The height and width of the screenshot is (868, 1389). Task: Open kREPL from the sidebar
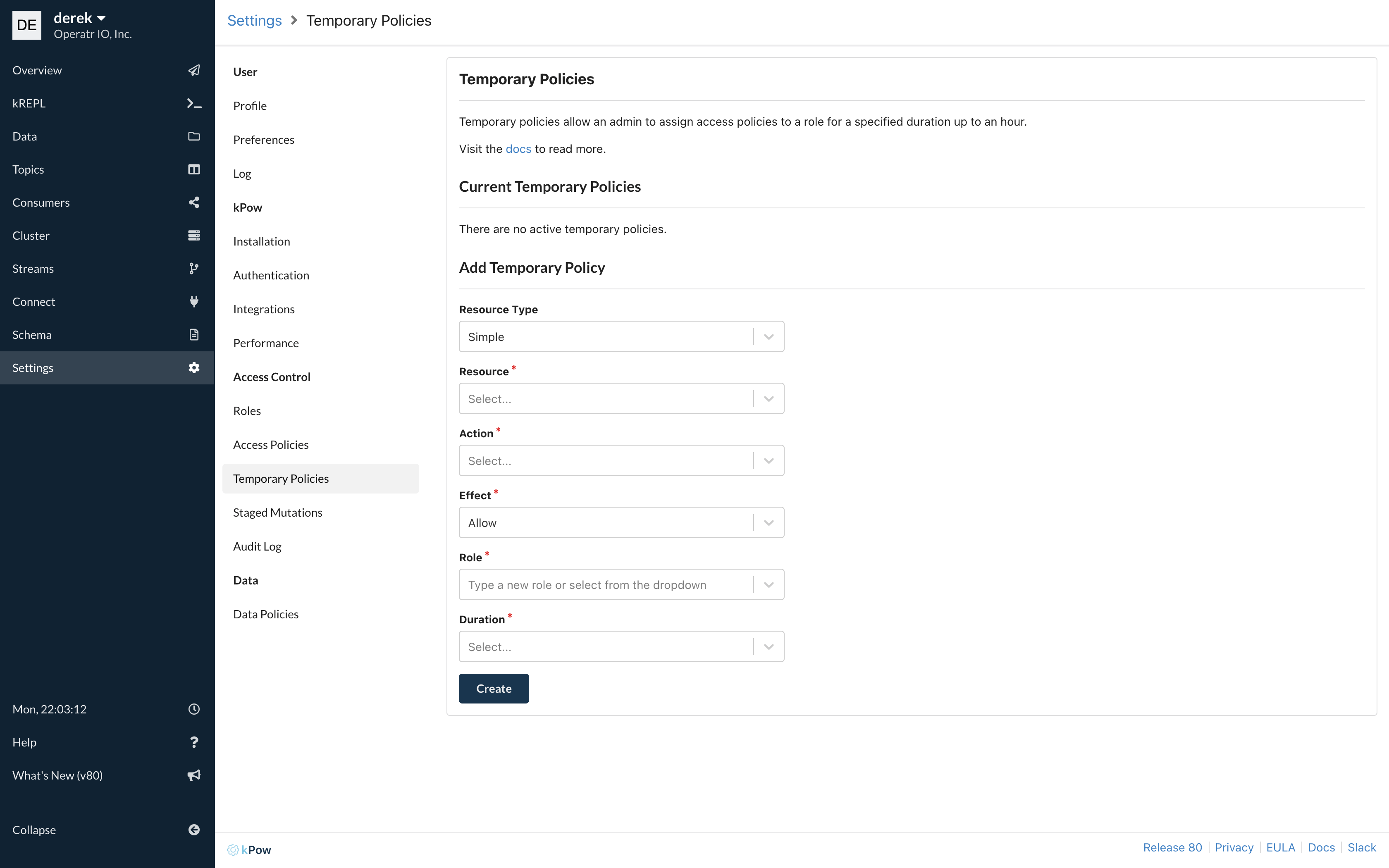pyautogui.click(x=107, y=103)
